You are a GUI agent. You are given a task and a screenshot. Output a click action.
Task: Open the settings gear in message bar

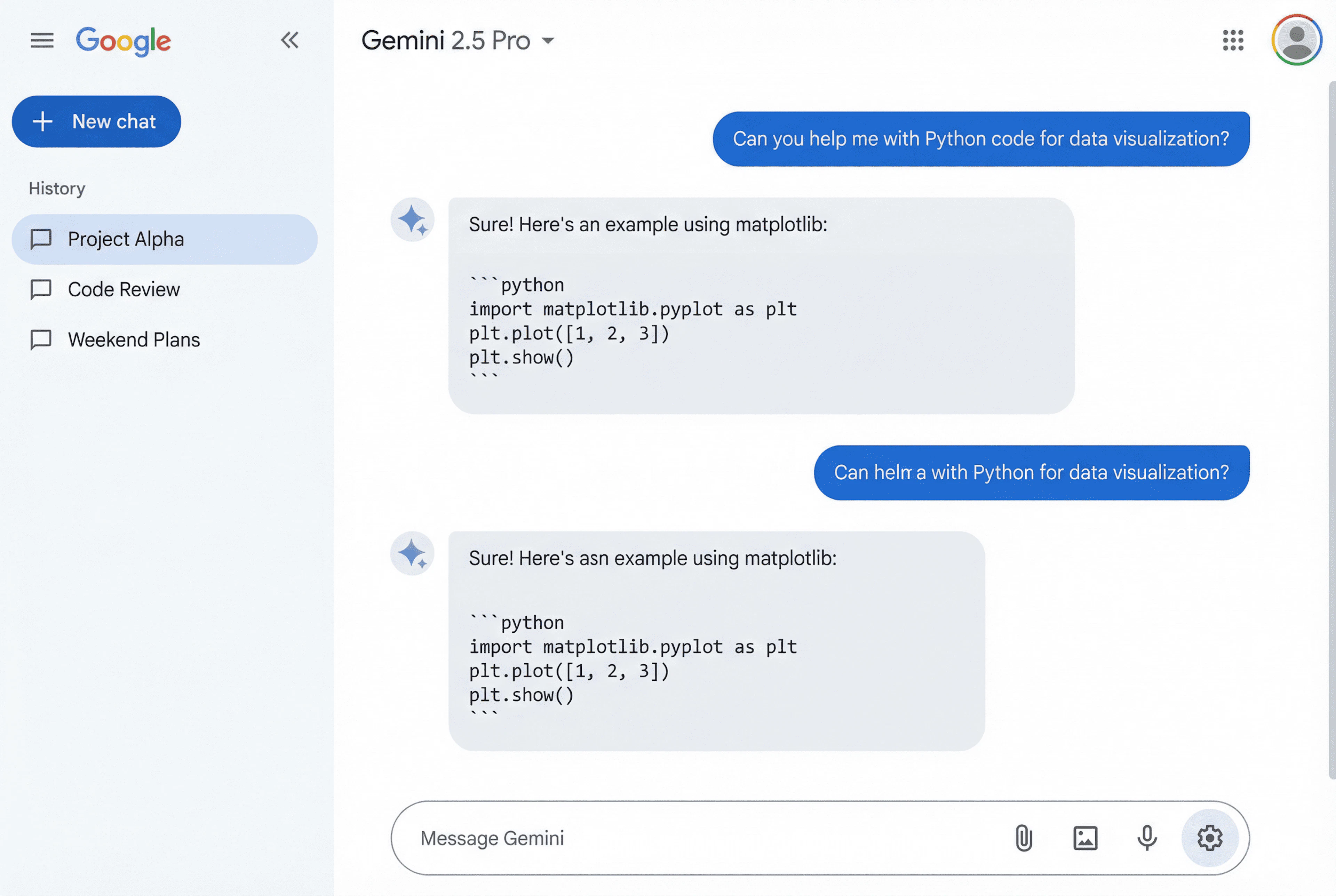pos(1210,838)
